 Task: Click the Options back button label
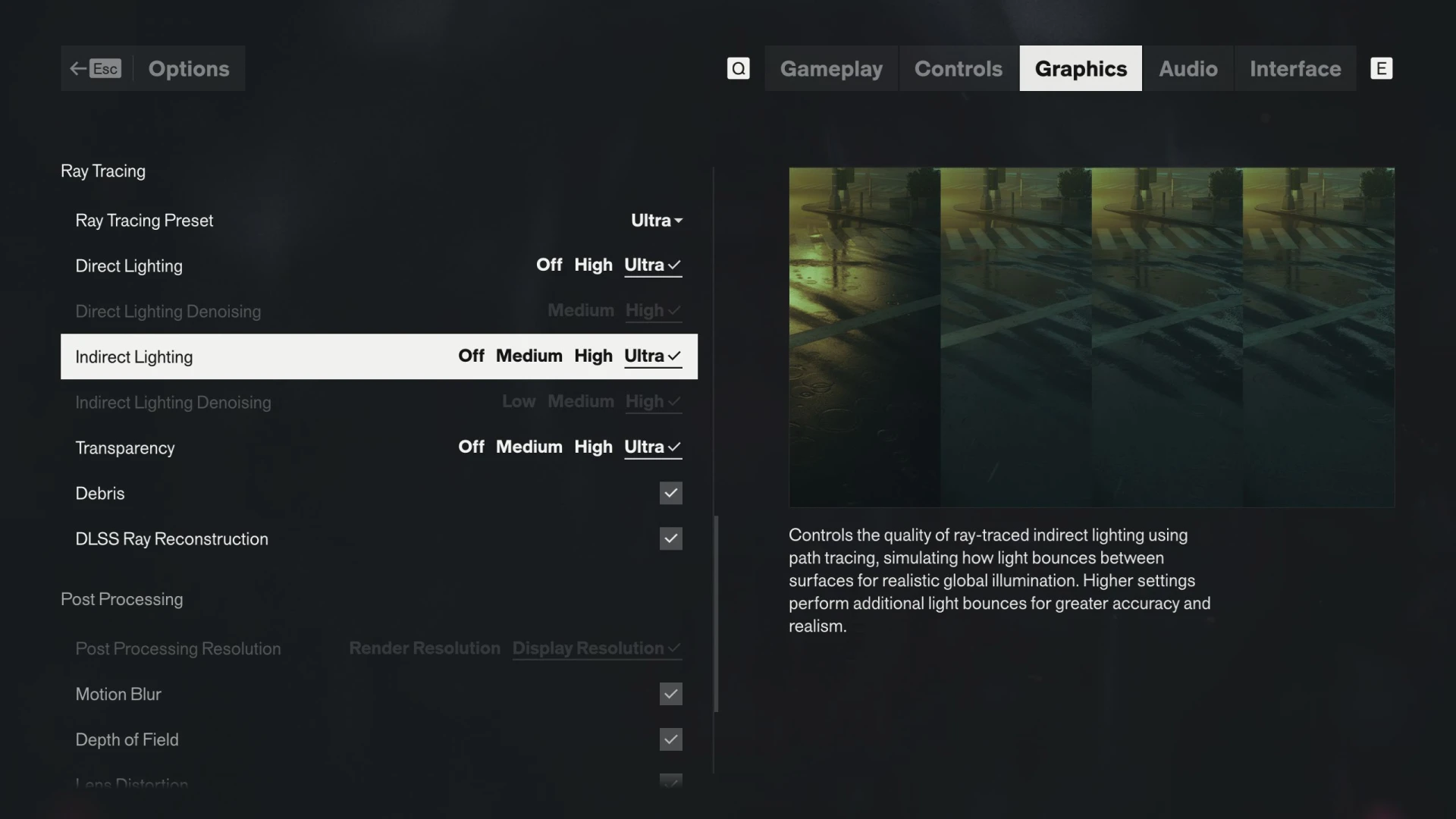point(189,68)
